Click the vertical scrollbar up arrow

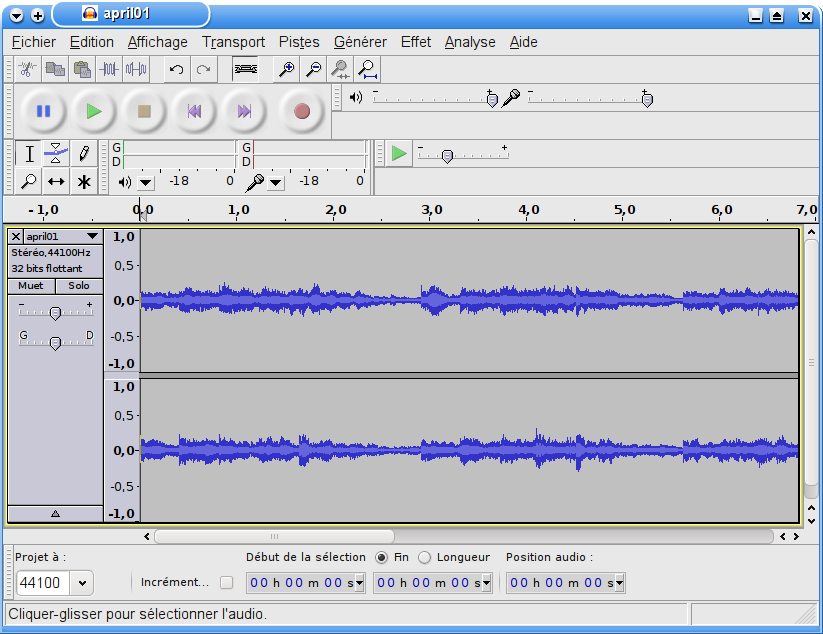coord(811,231)
